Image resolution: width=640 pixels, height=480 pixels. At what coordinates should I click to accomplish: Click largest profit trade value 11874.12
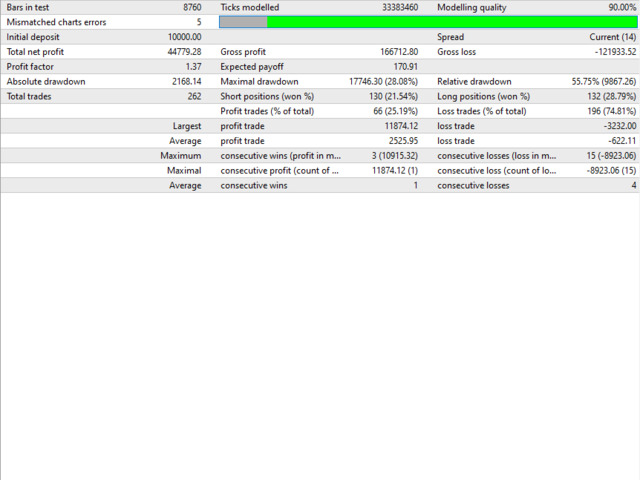pos(401,126)
